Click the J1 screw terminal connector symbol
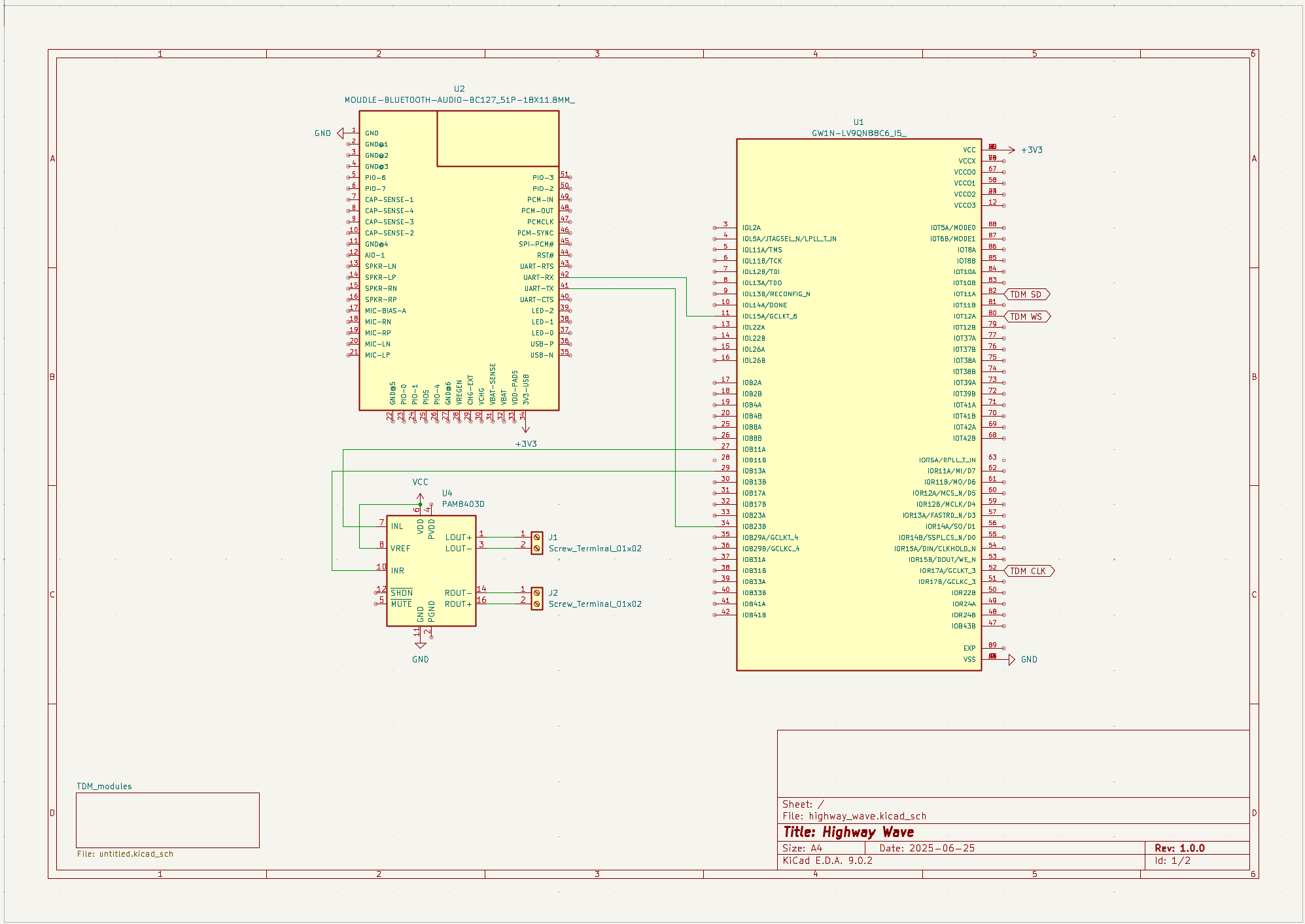This screenshot has width=1305, height=924. tap(536, 543)
